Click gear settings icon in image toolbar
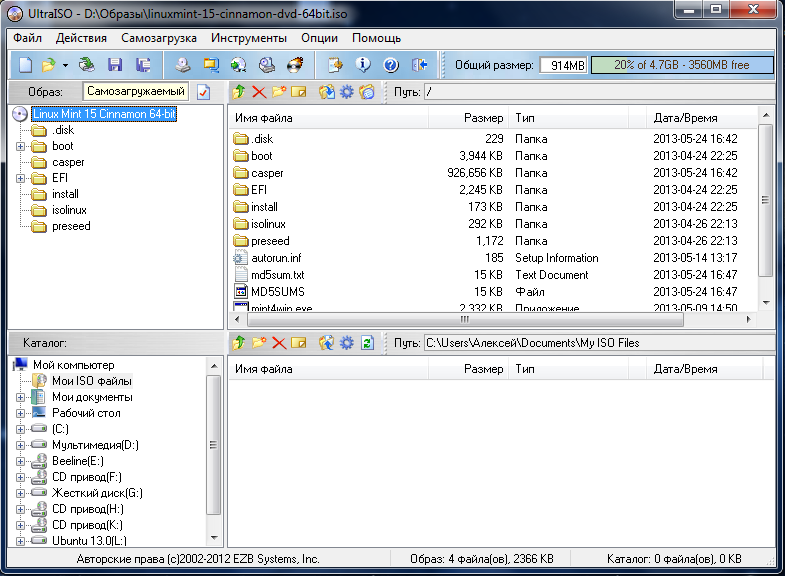 coord(346,92)
